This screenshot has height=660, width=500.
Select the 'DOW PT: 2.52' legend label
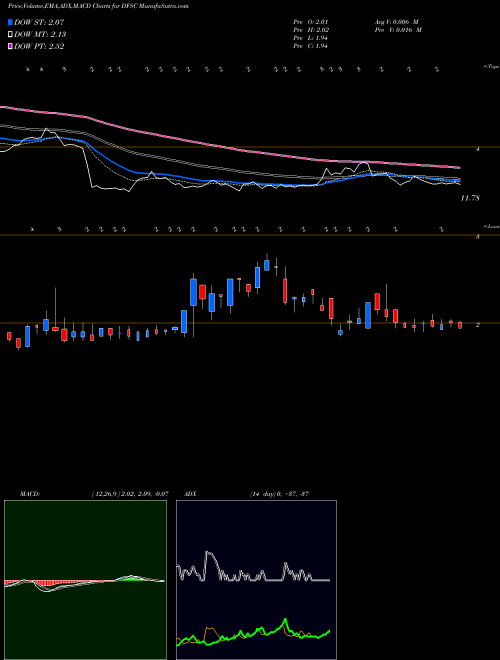point(39,46)
